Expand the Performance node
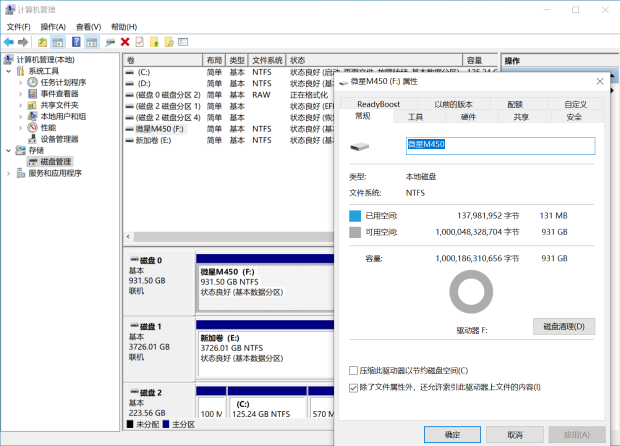620x446 pixels. [21, 128]
